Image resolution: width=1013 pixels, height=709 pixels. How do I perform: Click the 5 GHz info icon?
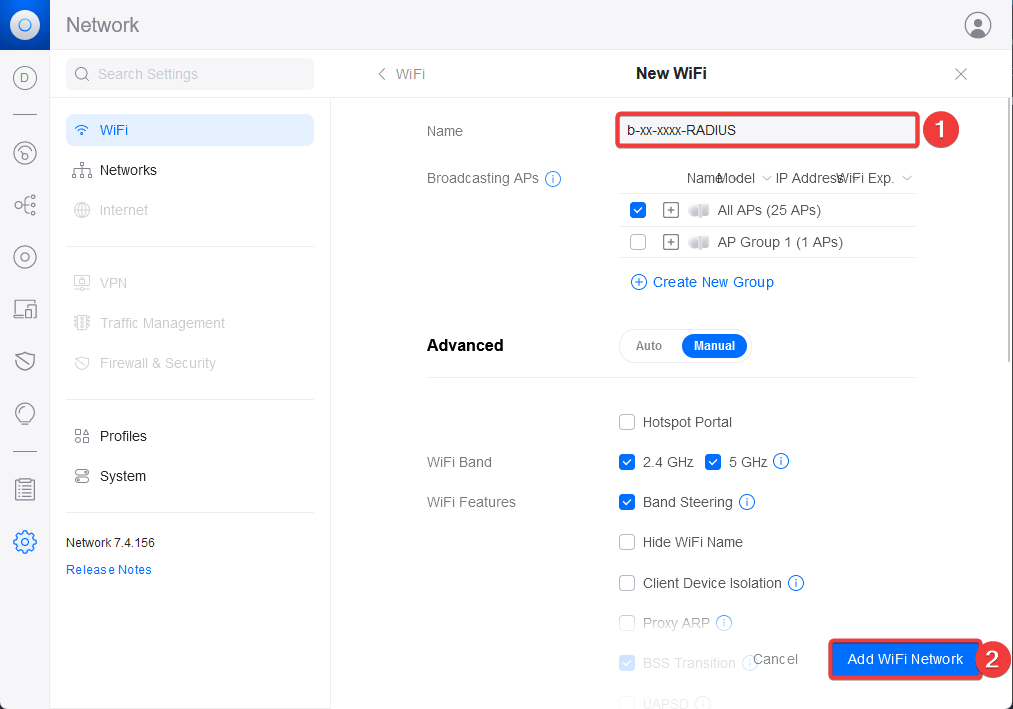[x=781, y=461]
